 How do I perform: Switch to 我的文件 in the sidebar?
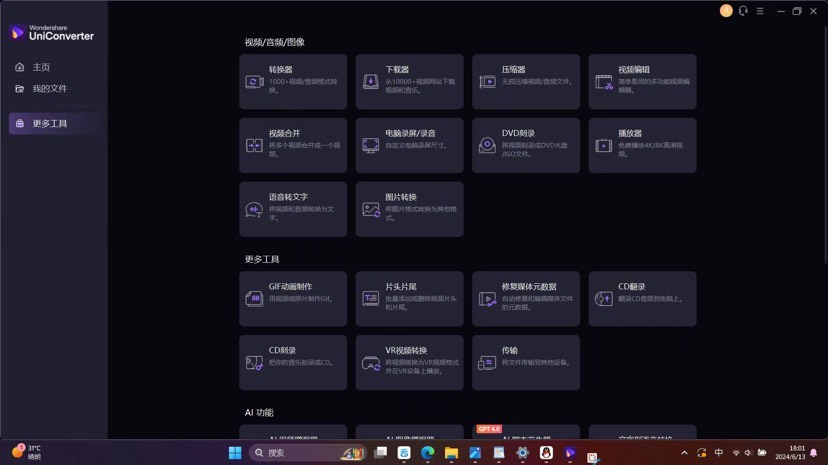coord(49,89)
